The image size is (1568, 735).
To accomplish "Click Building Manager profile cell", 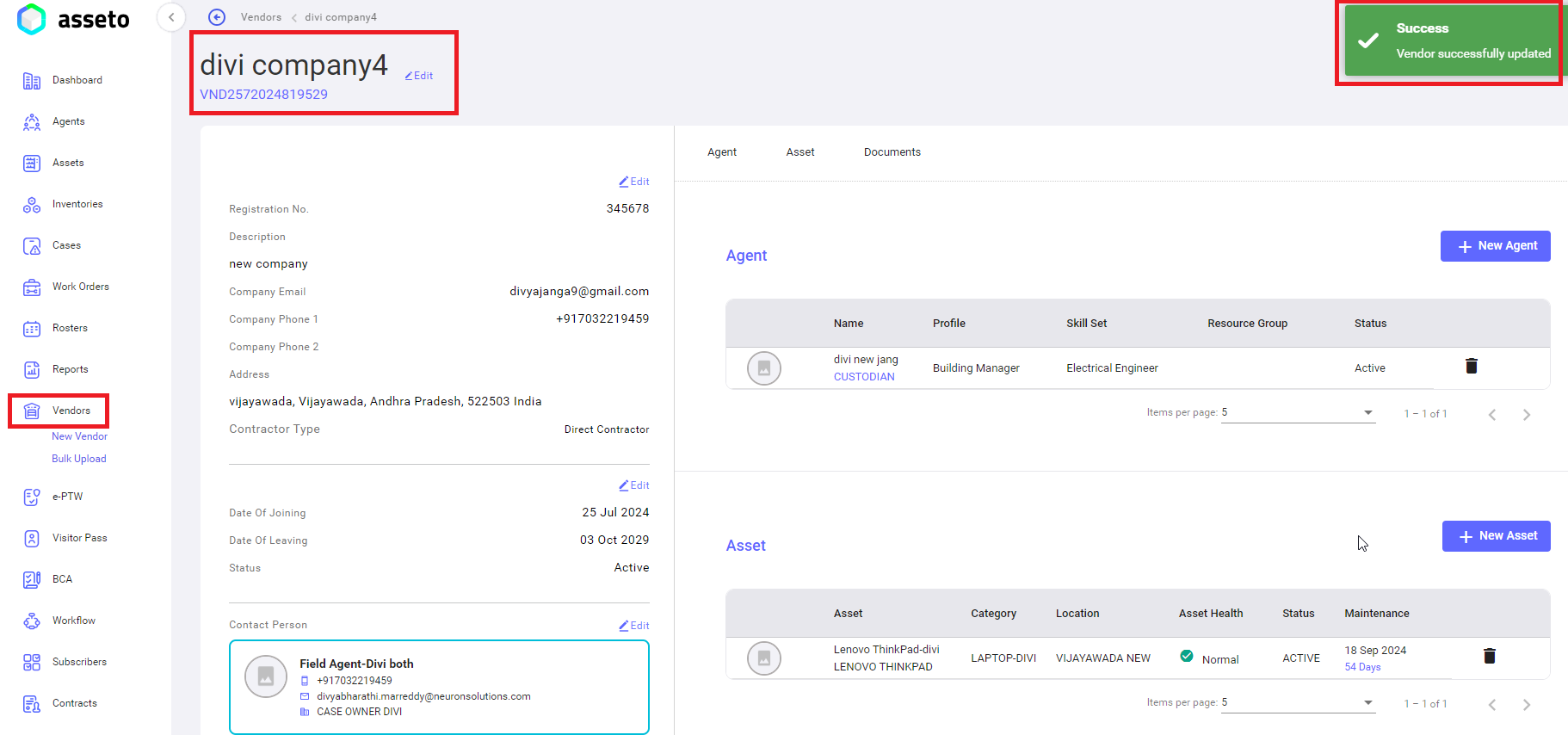I will coord(976,368).
